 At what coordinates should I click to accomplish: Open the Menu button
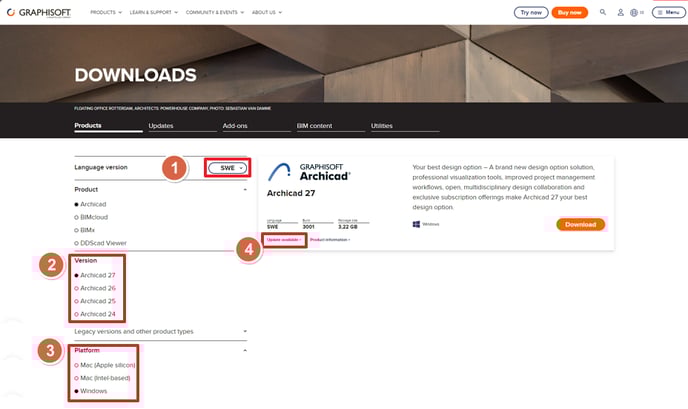point(669,12)
